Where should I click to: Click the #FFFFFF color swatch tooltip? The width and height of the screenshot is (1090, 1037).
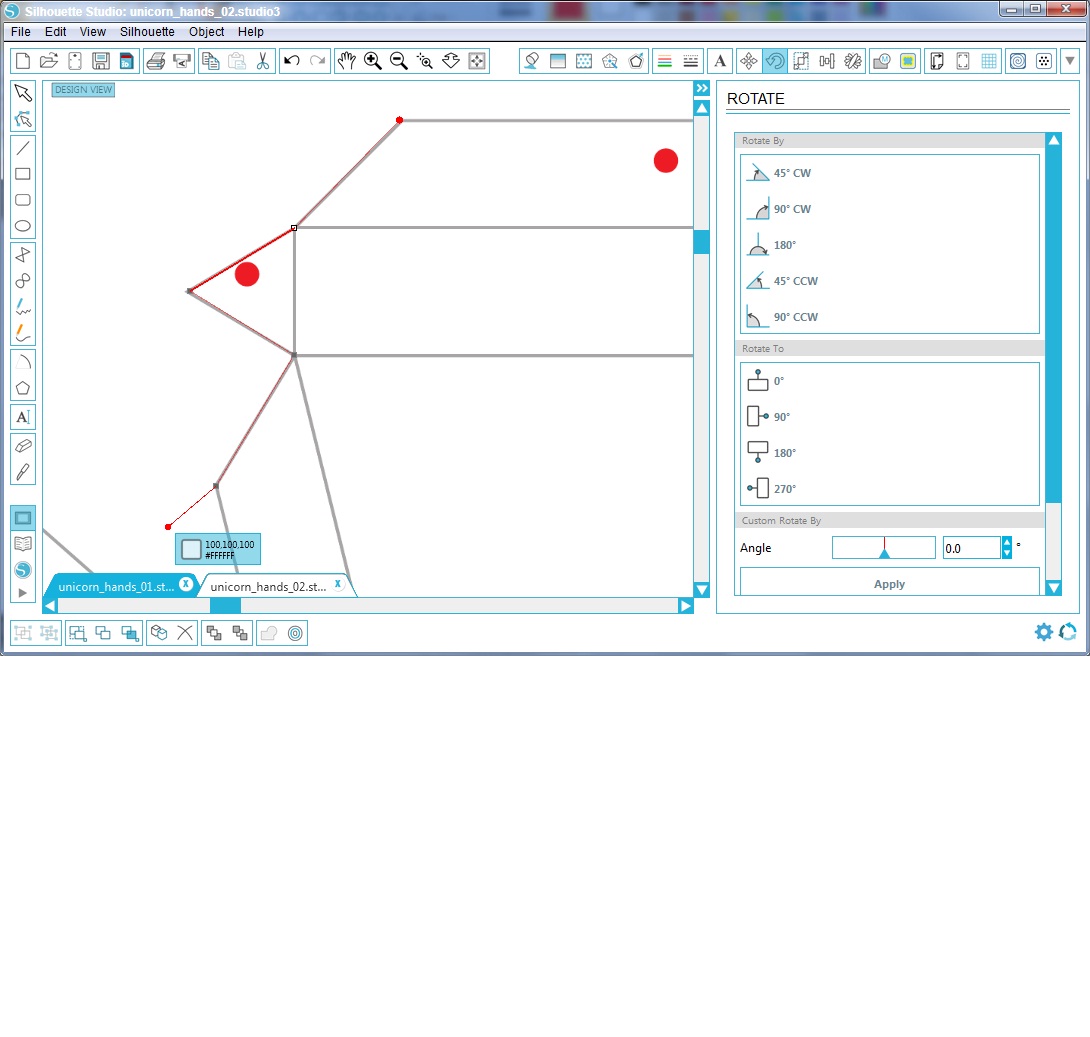point(218,549)
